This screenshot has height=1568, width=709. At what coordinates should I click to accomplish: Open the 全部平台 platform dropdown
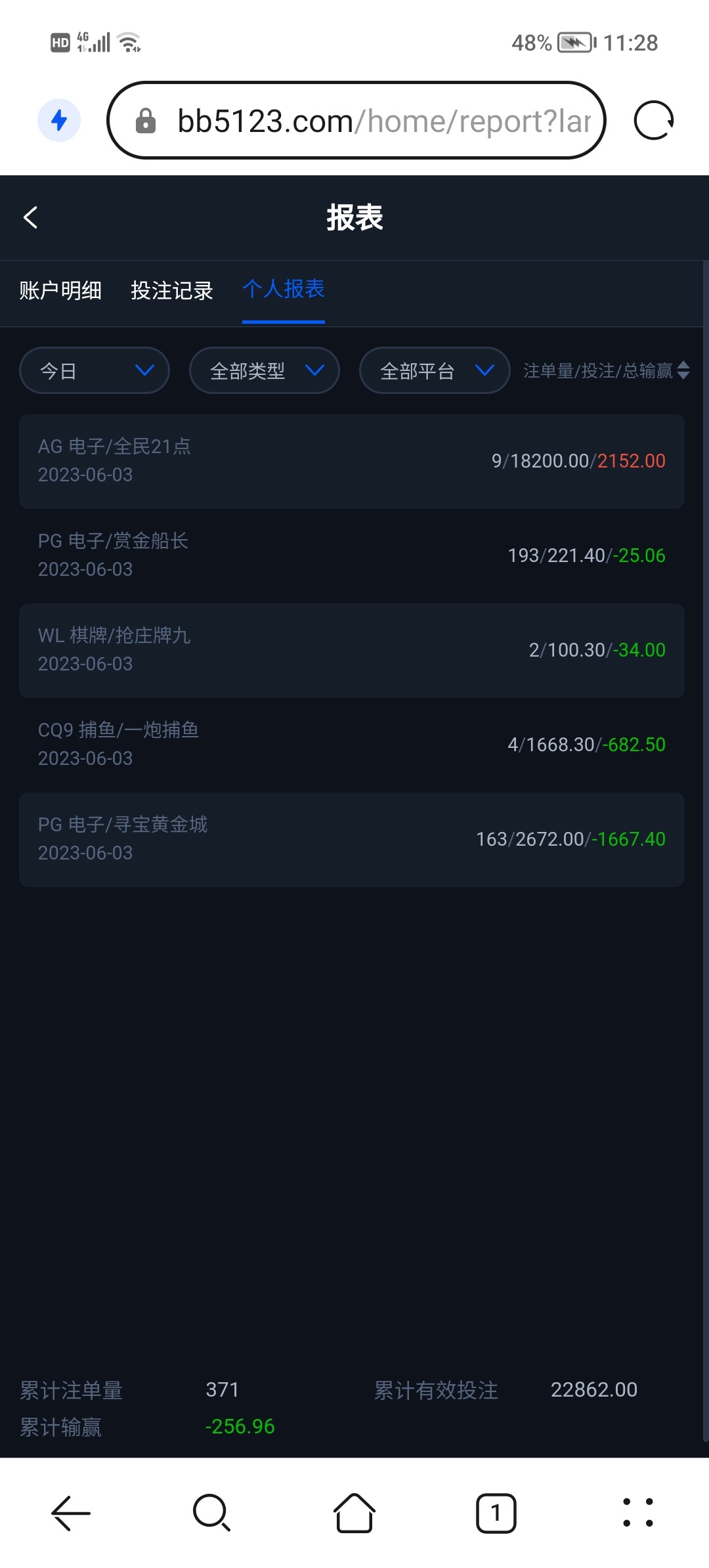[x=434, y=371]
